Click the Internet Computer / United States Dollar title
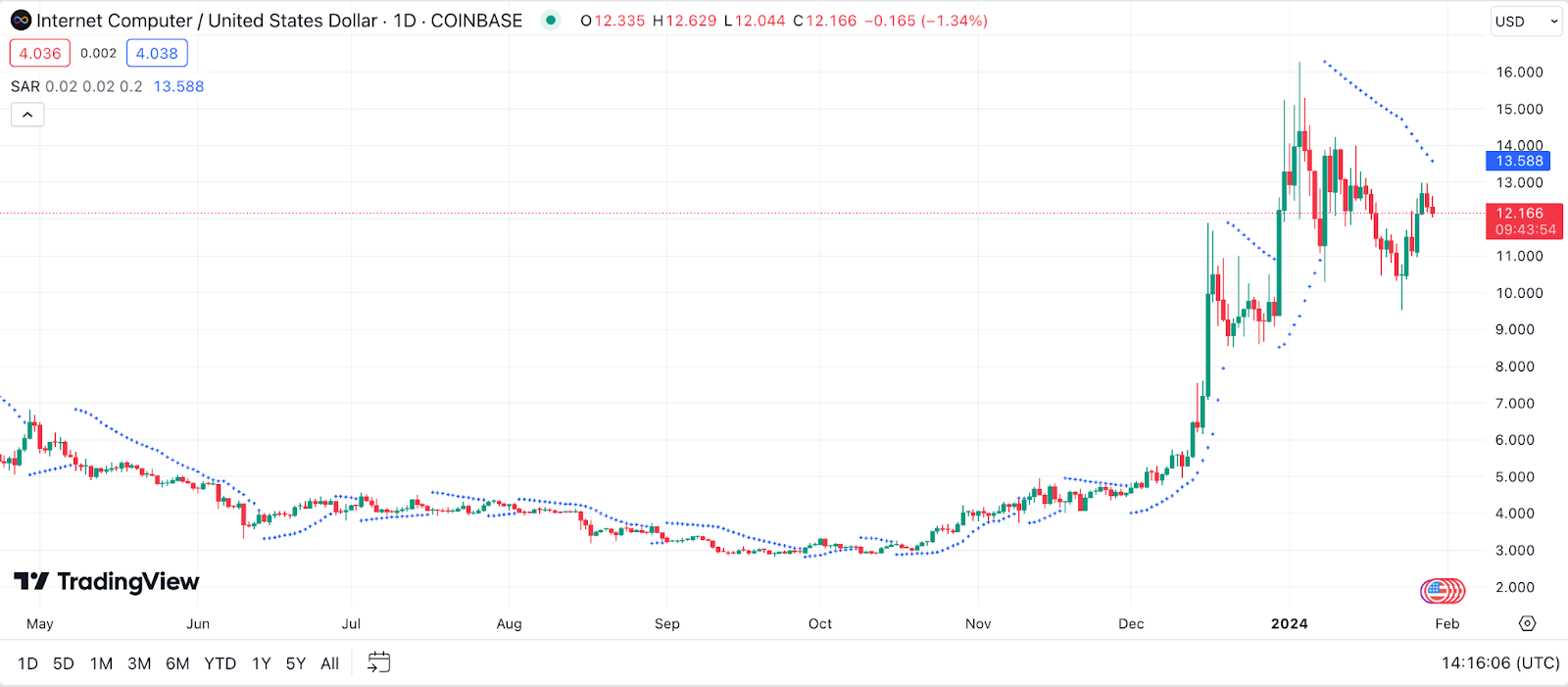Screen dimensions: 1568x687 [x=207, y=21]
